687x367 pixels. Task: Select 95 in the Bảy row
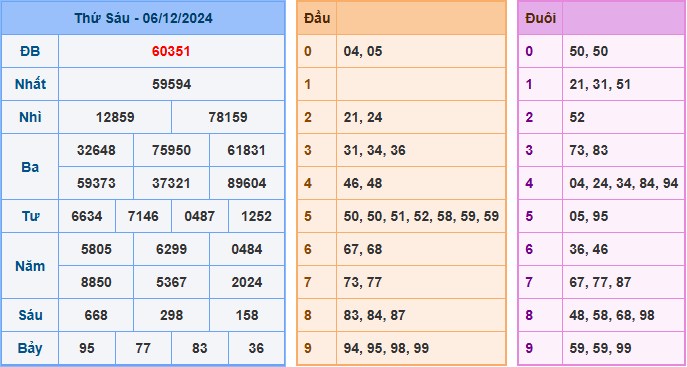87,349
